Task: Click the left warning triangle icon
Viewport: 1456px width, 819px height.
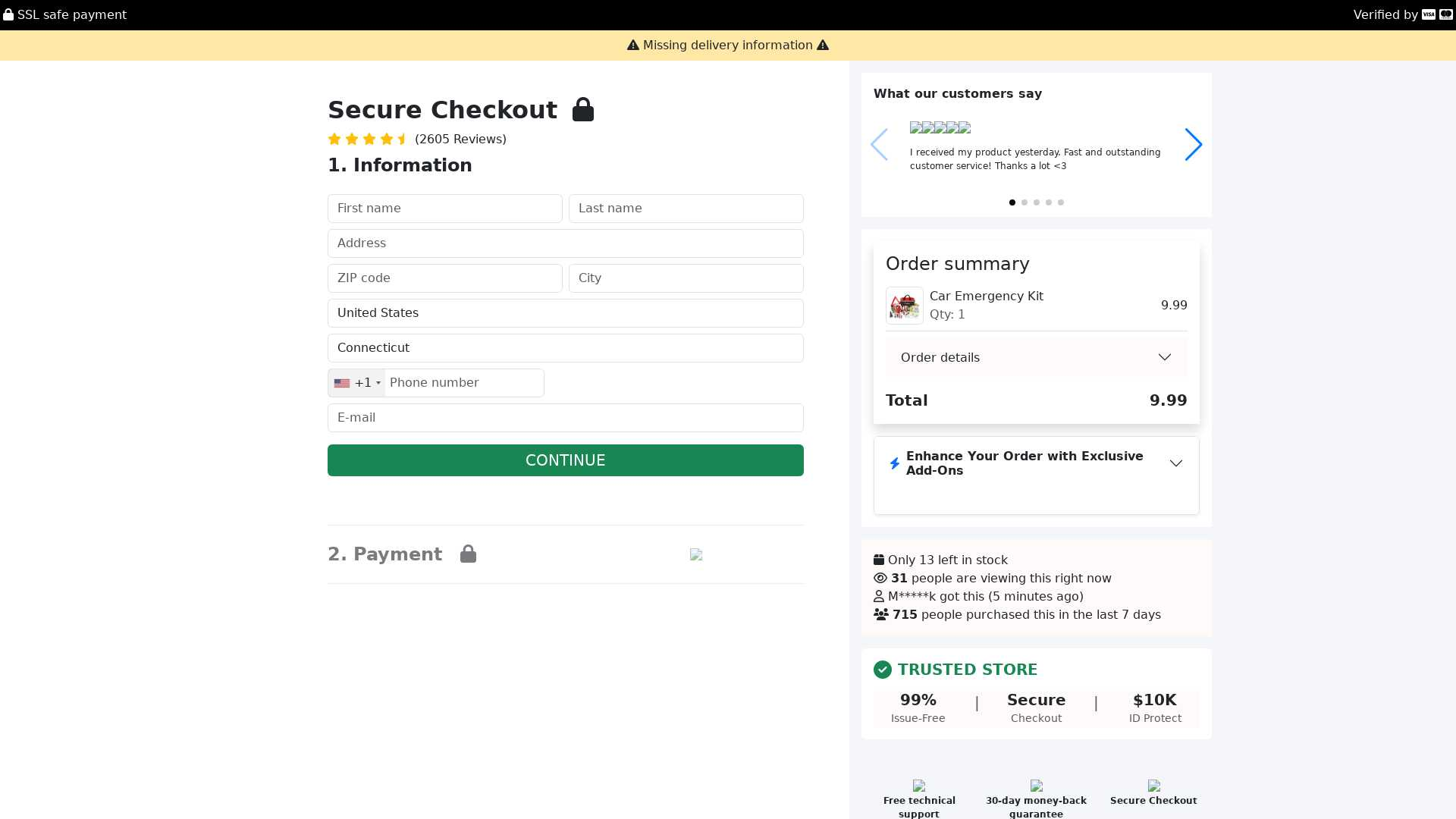Action: coord(633,45)
